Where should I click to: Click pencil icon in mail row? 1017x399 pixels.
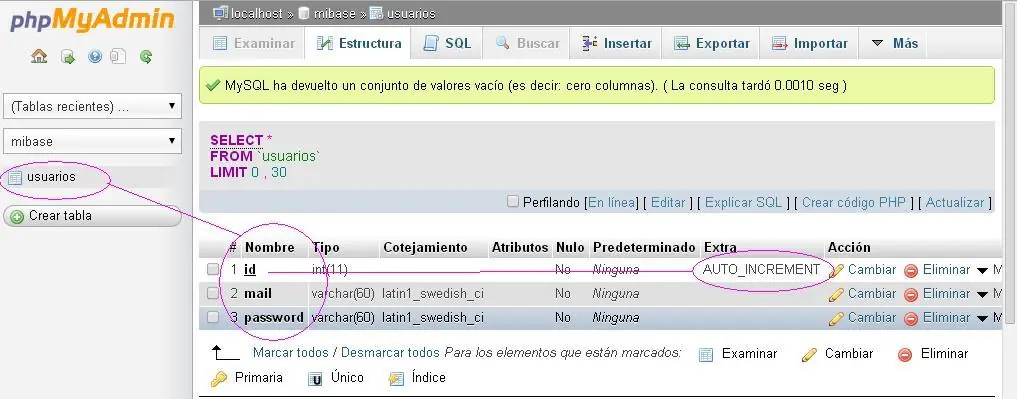837,294
